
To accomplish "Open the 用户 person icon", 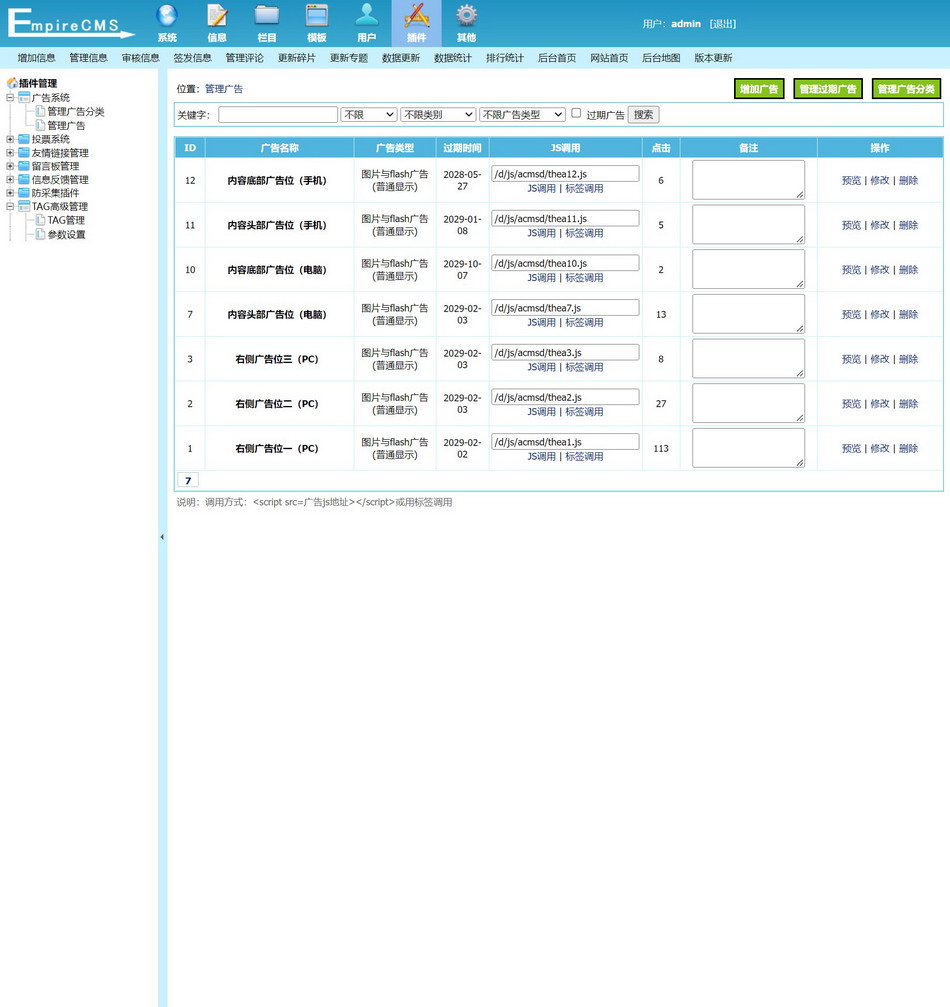I will click(x=367, y=16).
